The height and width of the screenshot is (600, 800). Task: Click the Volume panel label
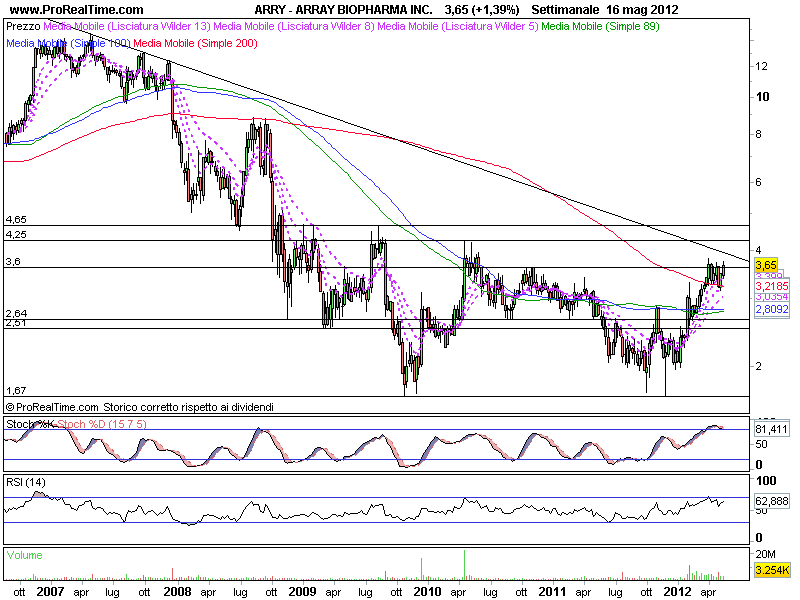24,555
